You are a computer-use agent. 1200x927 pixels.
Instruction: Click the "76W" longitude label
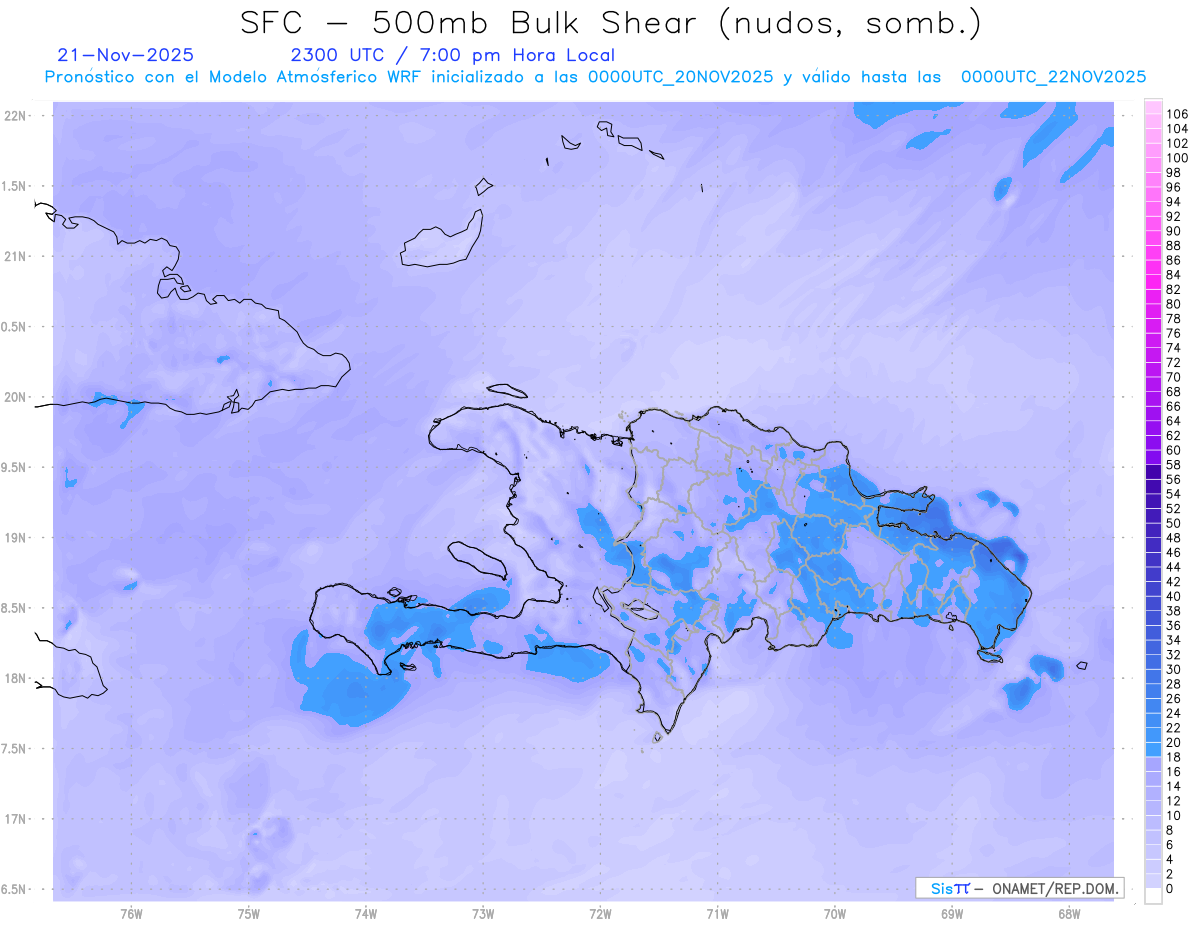pos(131,914)
